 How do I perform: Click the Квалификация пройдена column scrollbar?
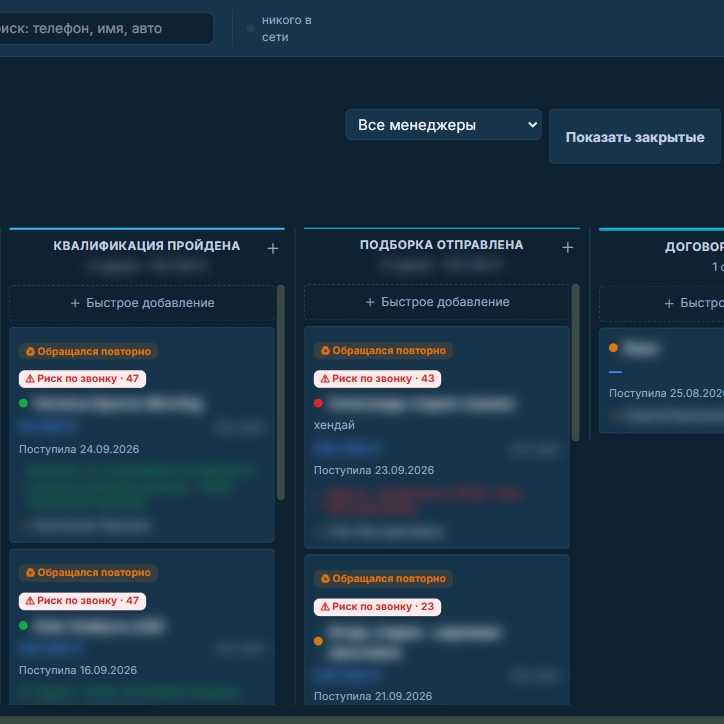[x=281, y=392]
